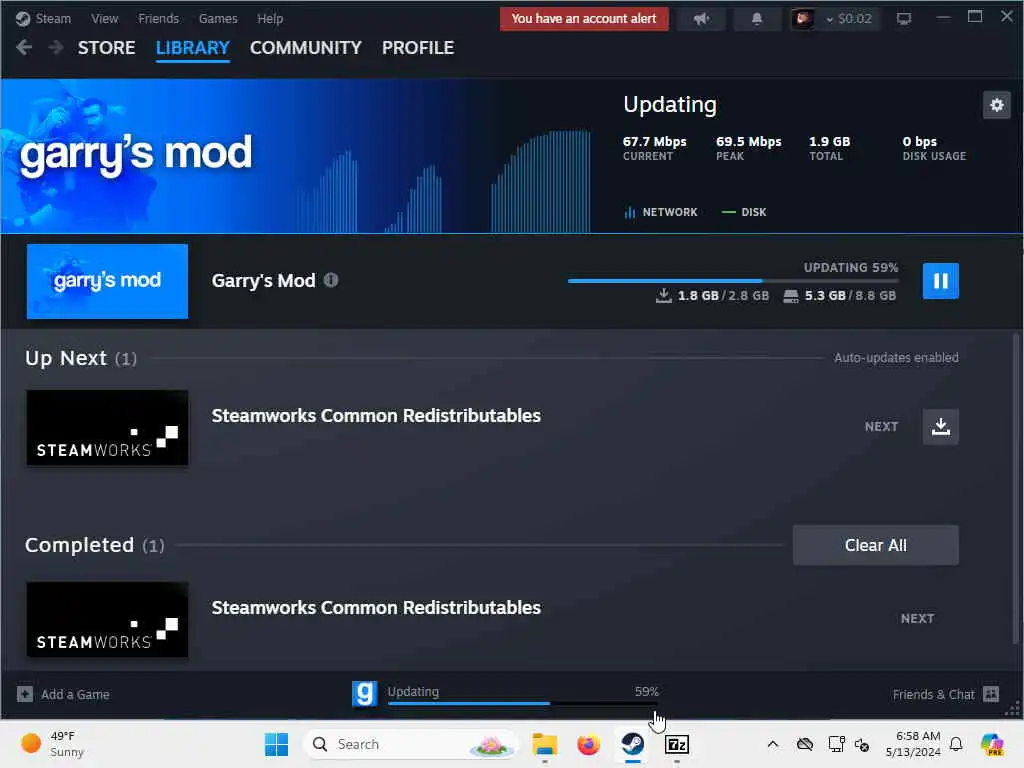Click the 67.7 Mbps CURRENT speed value

[x=654, y=142]
